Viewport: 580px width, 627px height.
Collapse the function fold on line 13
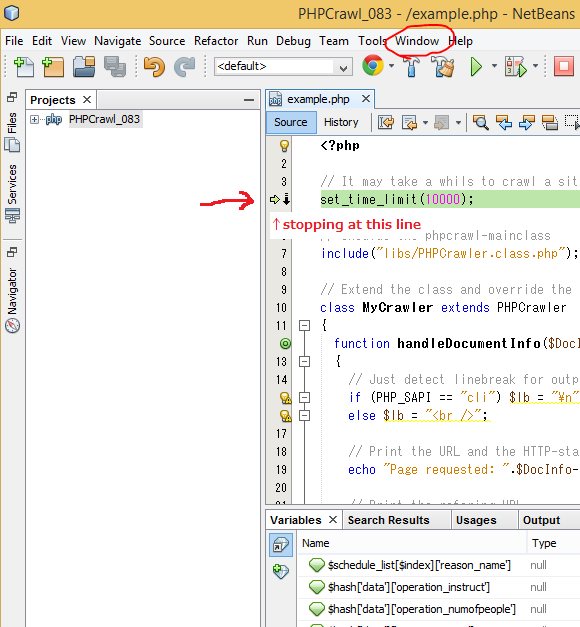pos(304,361)
